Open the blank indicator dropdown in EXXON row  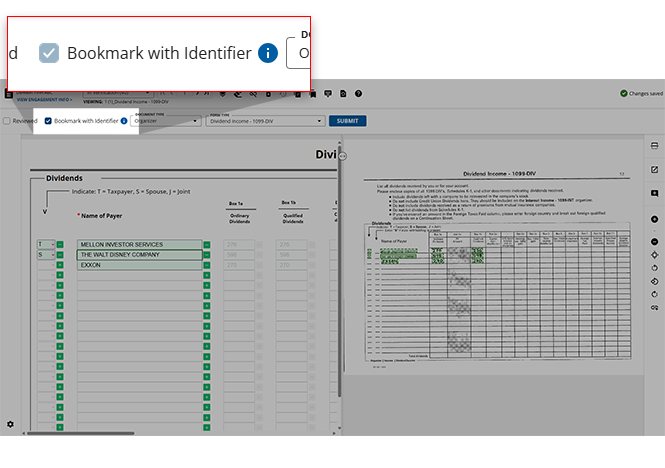tap(46, 265)
